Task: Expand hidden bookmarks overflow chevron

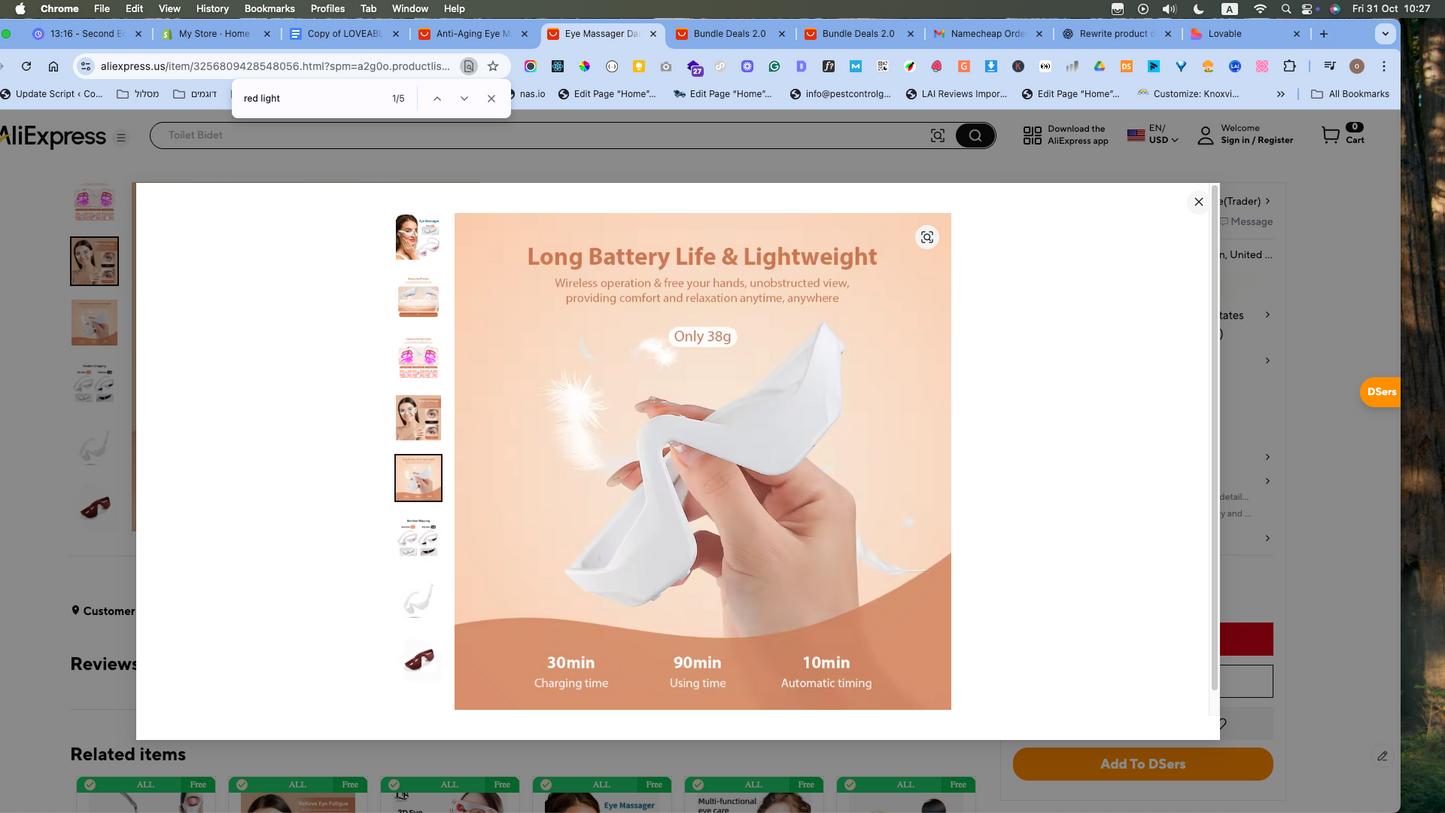Action: coord(1280,94)
